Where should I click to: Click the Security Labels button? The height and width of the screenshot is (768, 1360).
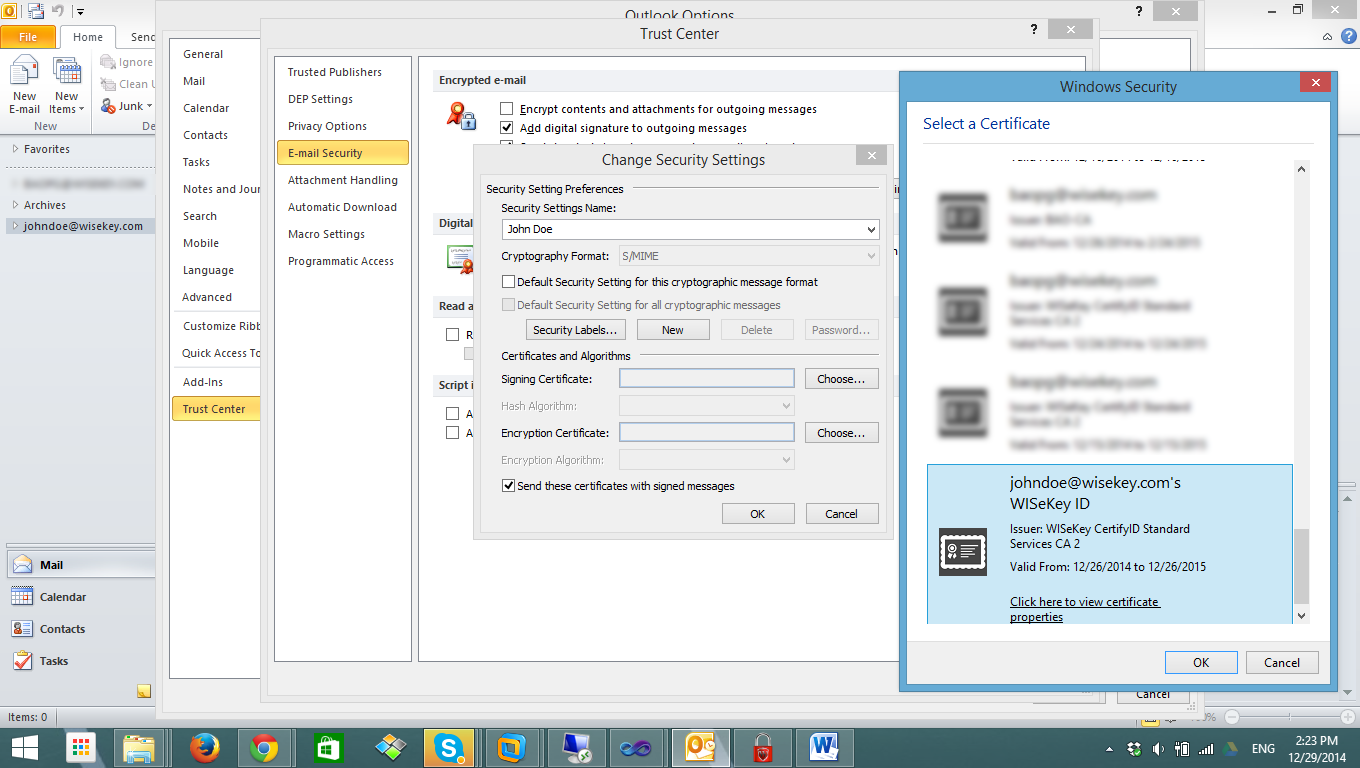pyautogui.click(x=575, y=330)
